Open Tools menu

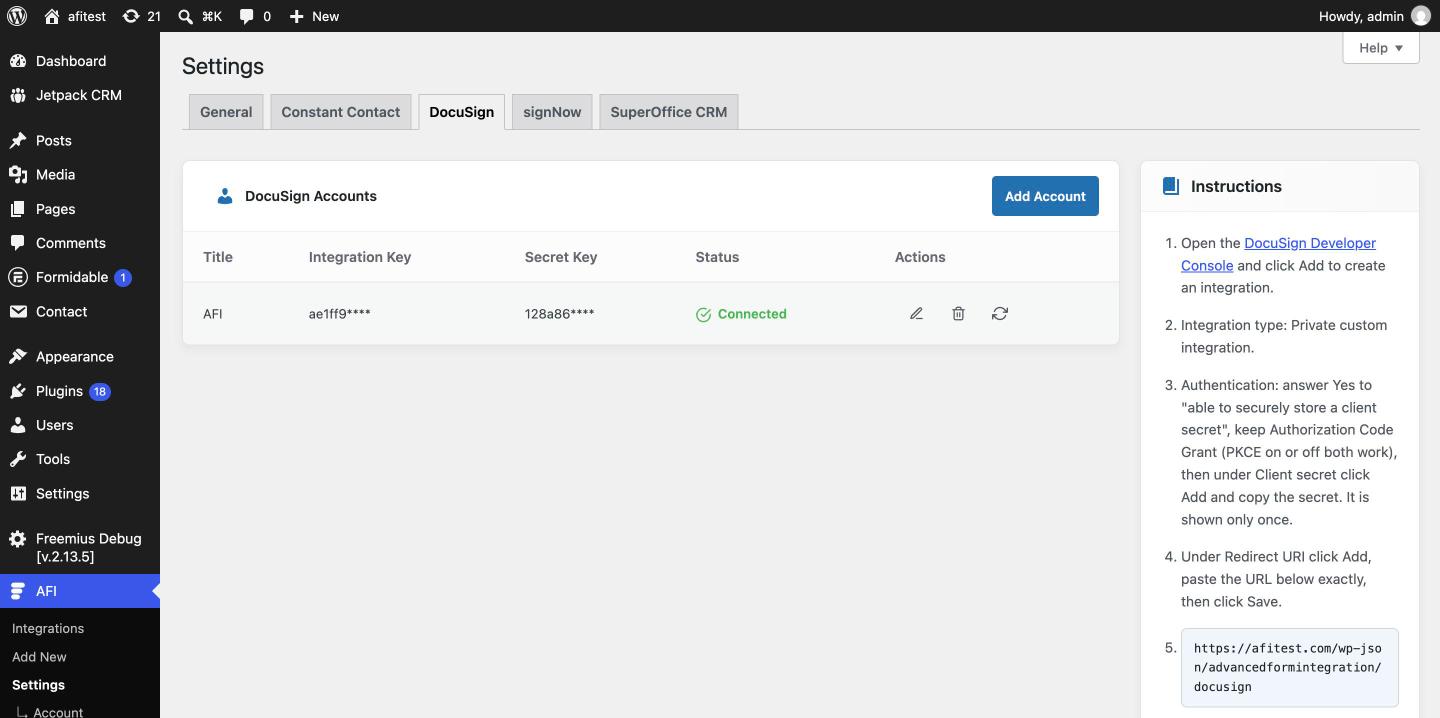80,459
